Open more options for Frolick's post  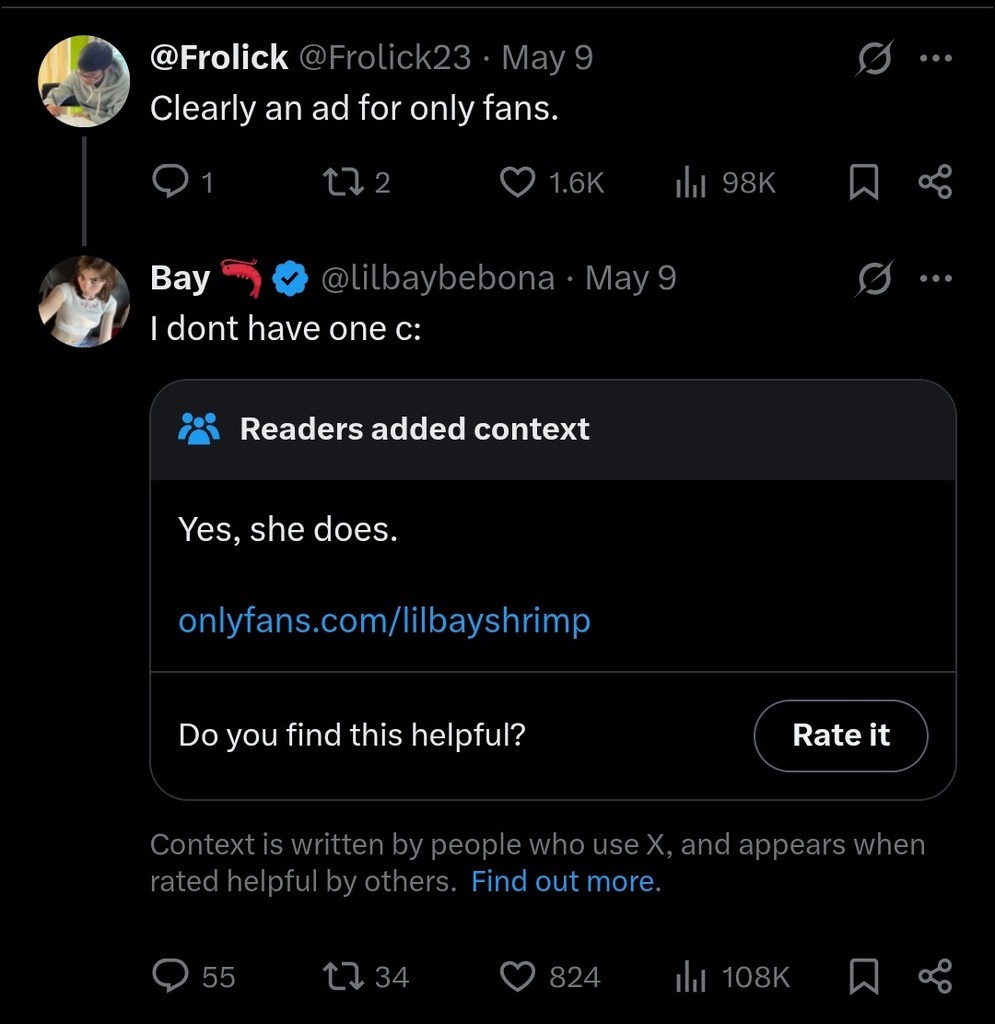935,59
